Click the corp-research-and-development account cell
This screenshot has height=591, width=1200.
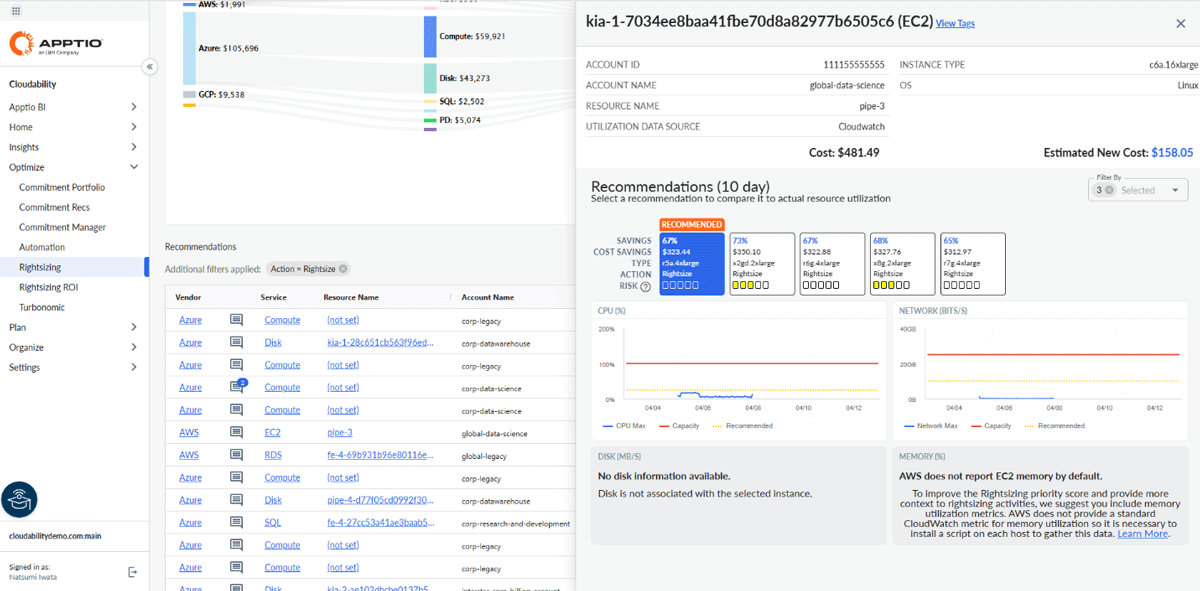click(x=515, y=523)
